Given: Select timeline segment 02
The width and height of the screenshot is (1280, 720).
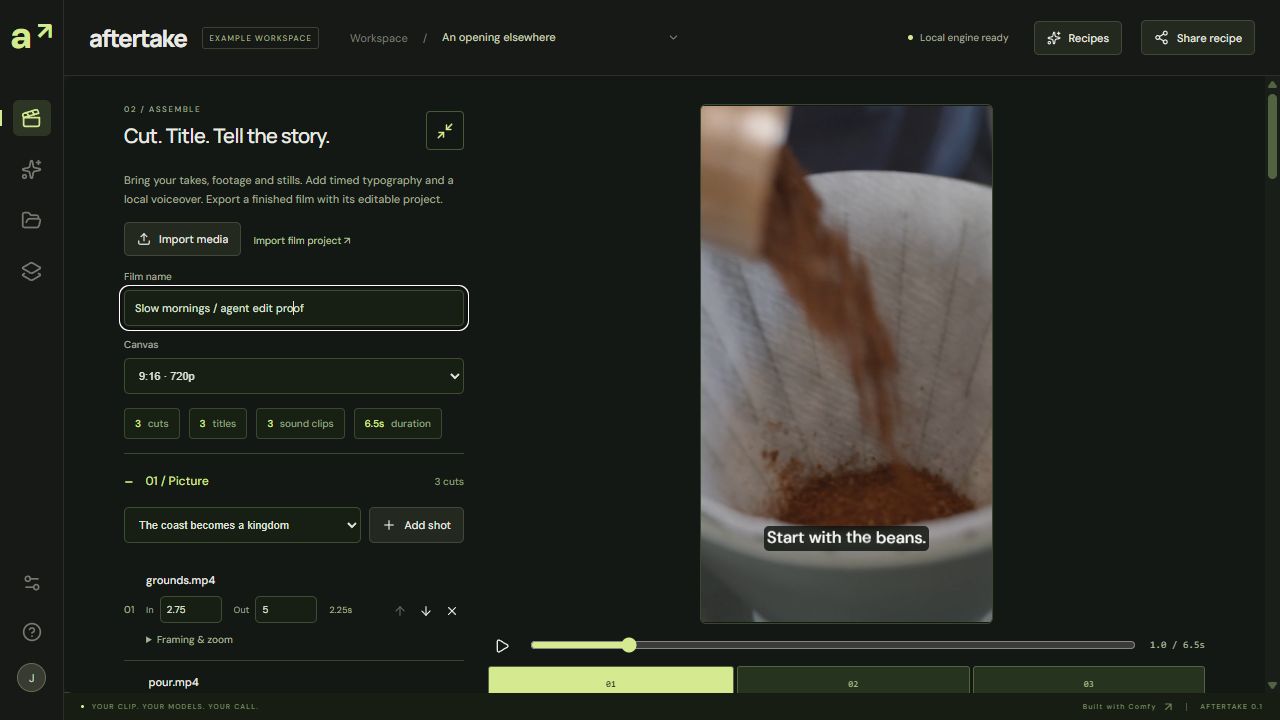Looking at the screenshot, I should point(853,679).
